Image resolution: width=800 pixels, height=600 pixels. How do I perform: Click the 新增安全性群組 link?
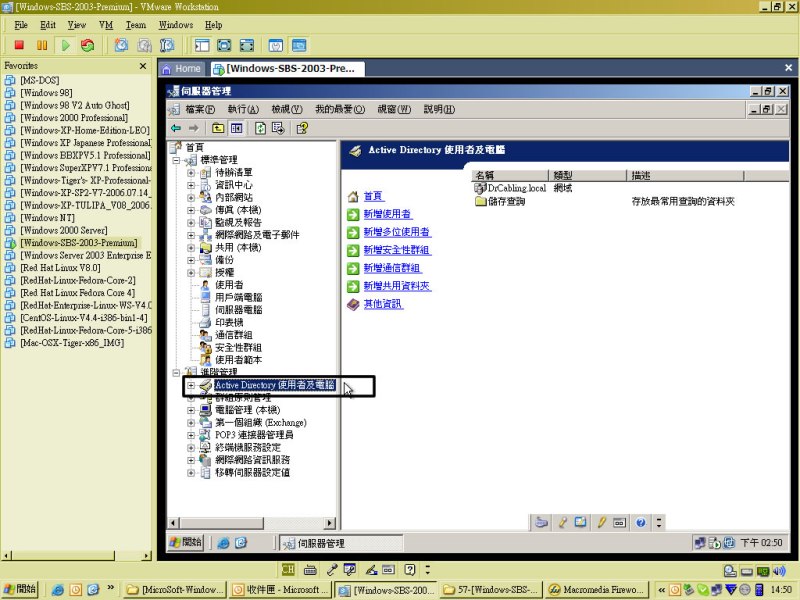[x=397, y=251]
